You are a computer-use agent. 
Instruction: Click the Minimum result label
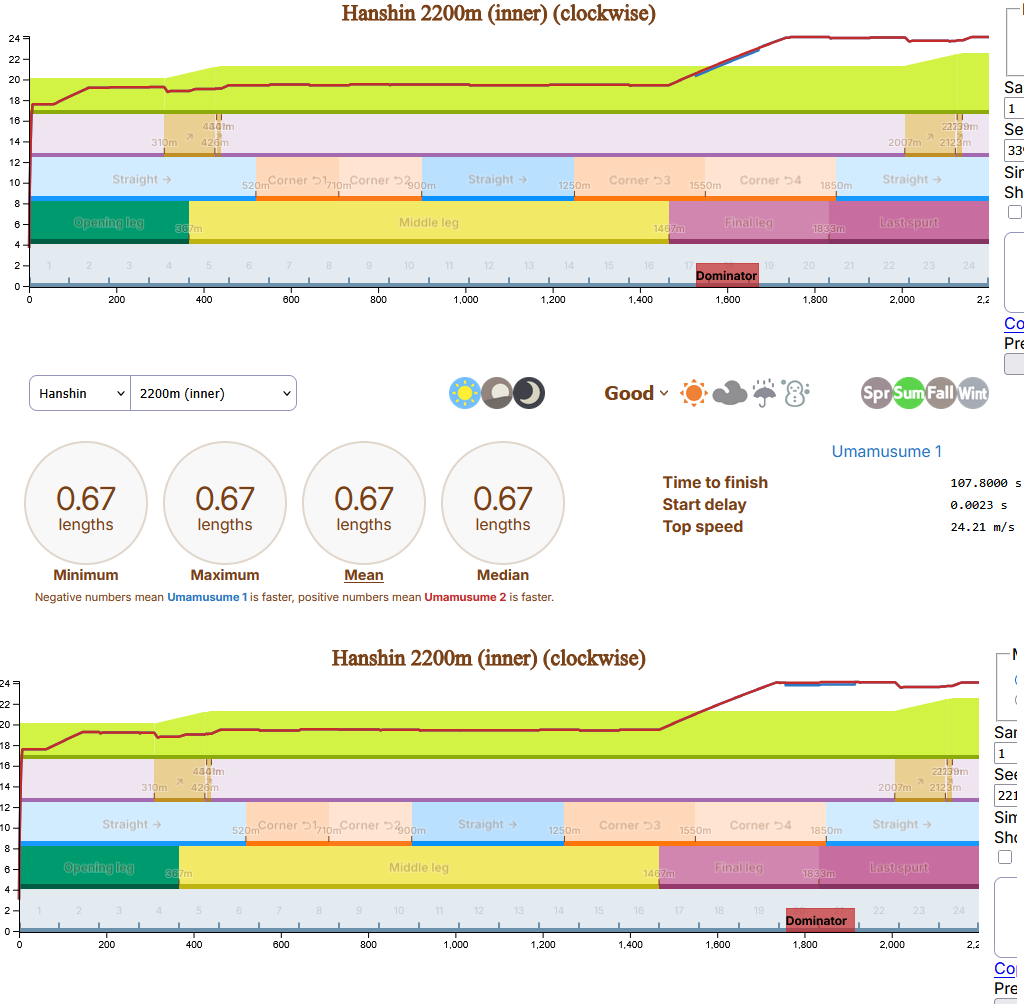[86, 575]
